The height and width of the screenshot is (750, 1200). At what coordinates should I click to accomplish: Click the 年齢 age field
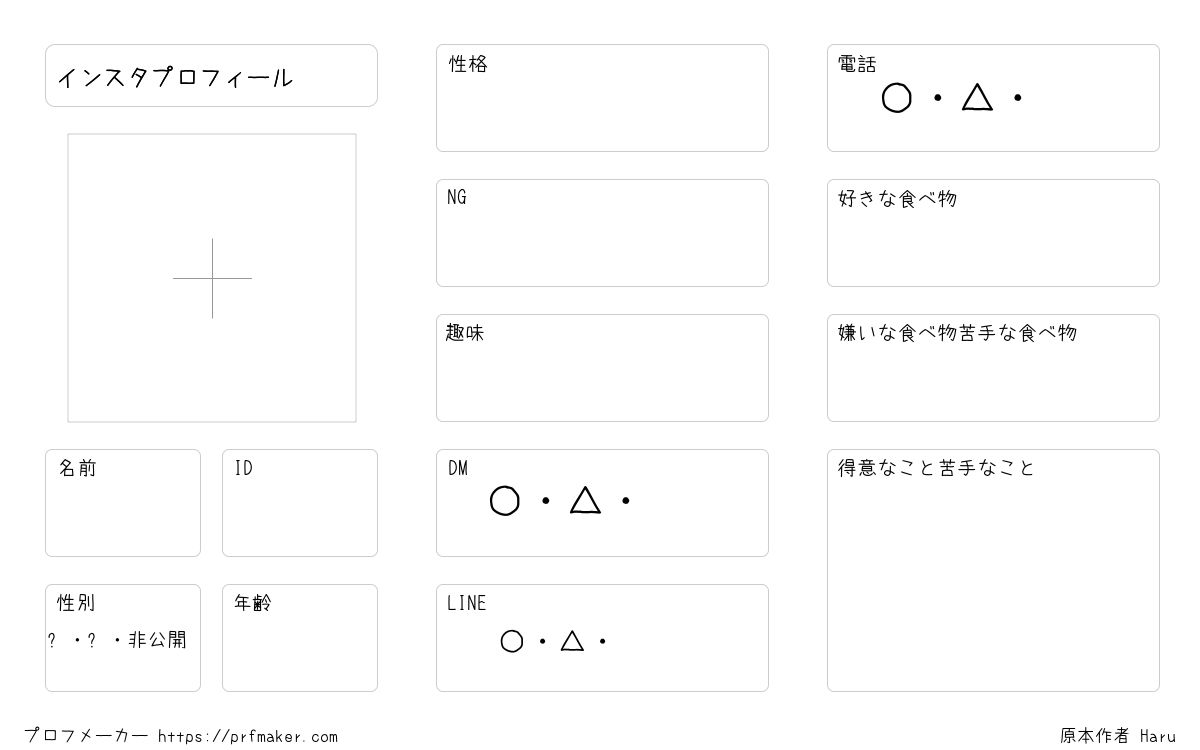coord(300,638)
